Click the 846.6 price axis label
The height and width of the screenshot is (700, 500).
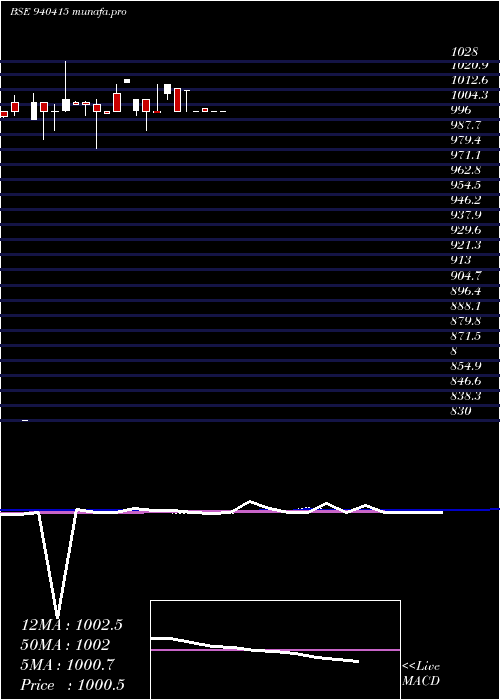[x=466, y=382]
